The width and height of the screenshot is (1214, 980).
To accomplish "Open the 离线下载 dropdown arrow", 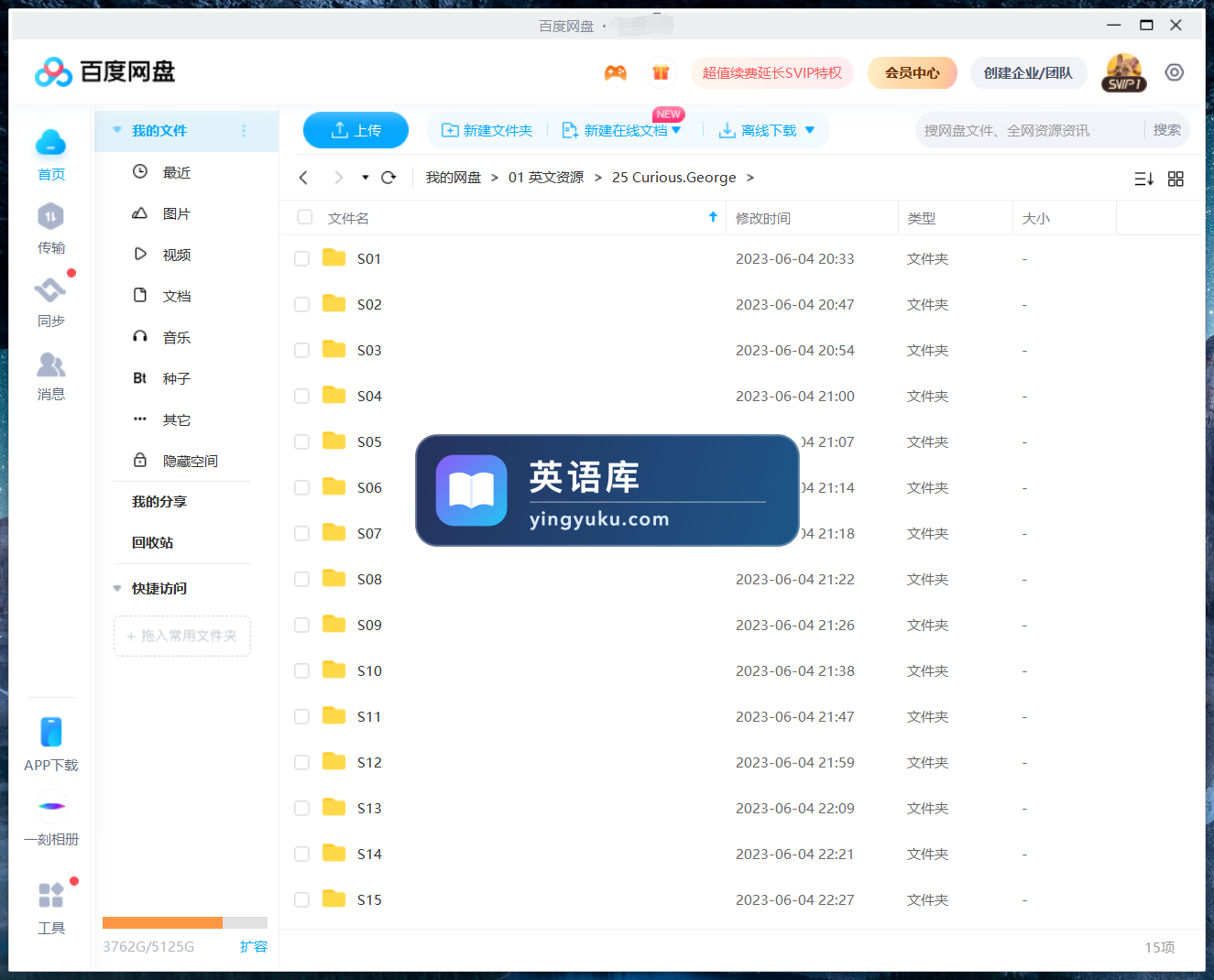I will click(810, 130).
